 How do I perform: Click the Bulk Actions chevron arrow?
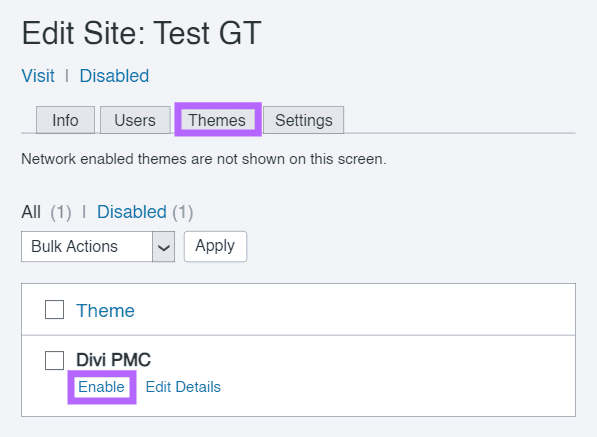point(163,247)
